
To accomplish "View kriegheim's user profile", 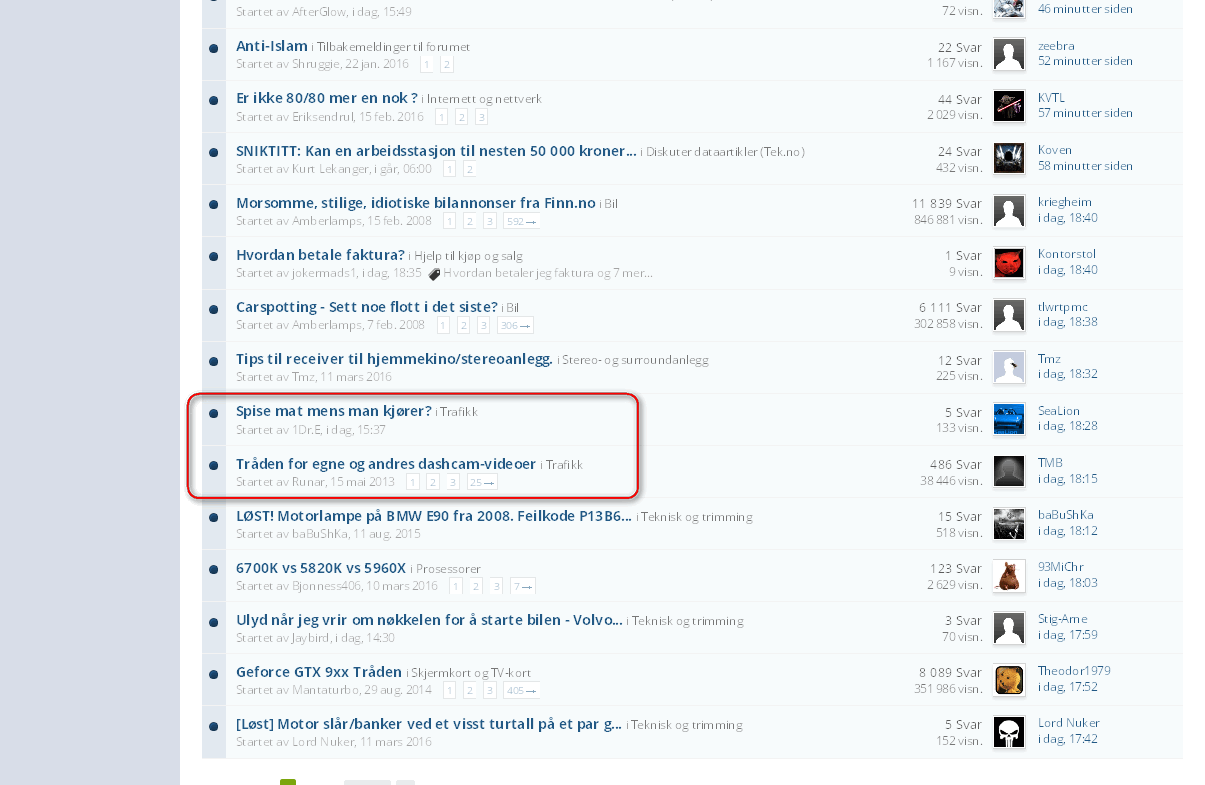I will (1065, 202).
